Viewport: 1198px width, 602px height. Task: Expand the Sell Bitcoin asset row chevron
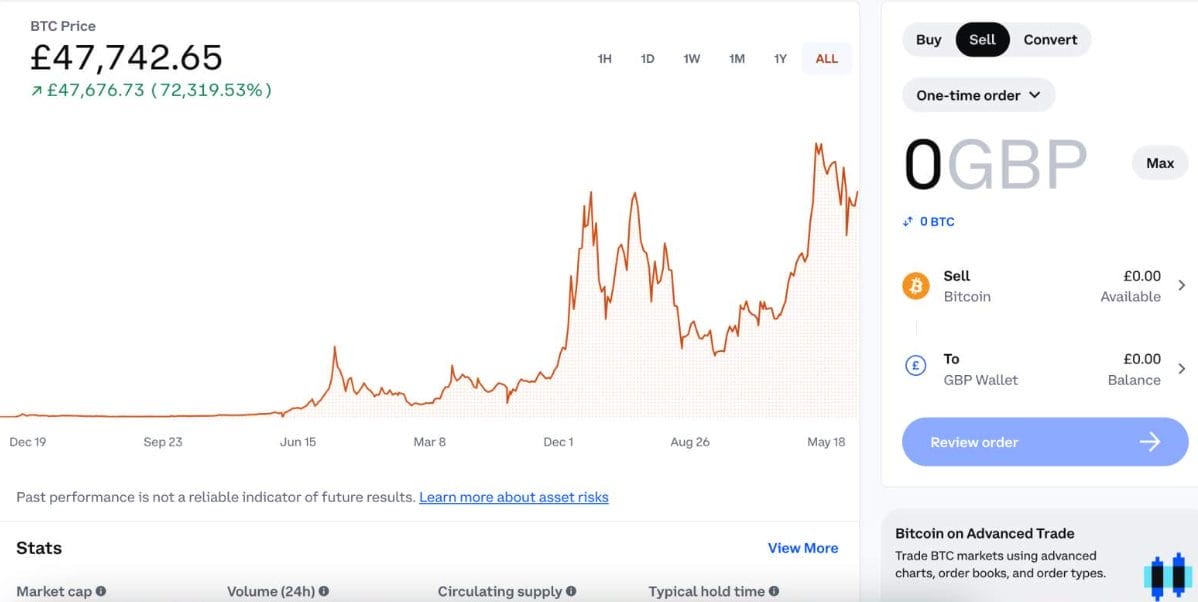tap(1181, 286)
